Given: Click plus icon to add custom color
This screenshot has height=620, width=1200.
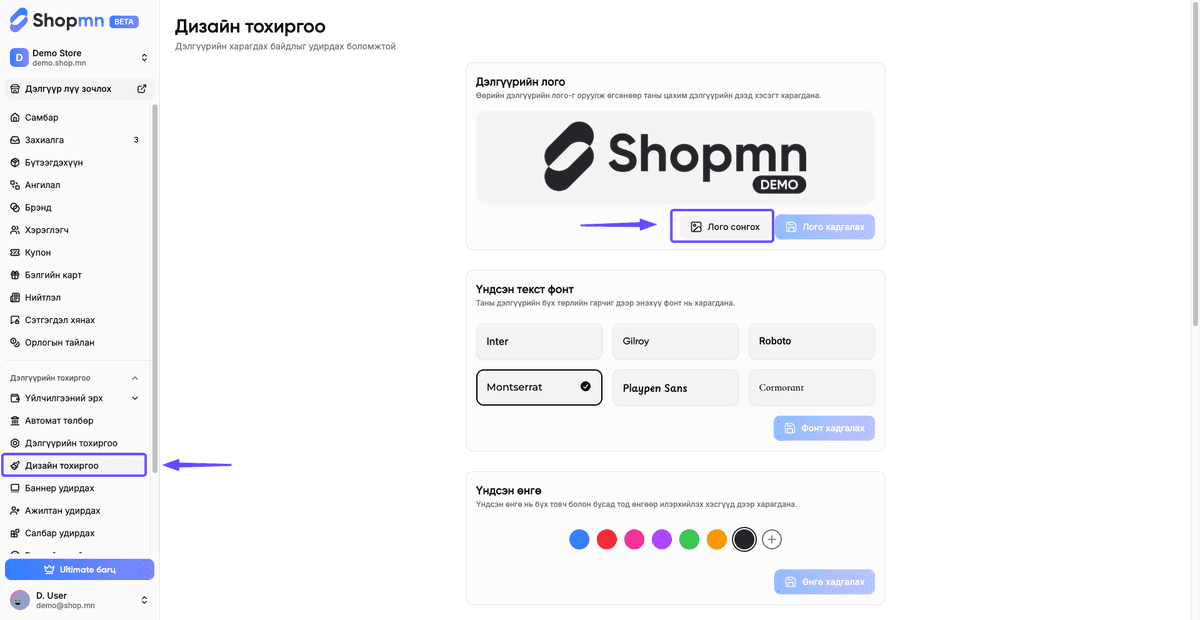Looking at the screenshot, I should coord(771,540).
